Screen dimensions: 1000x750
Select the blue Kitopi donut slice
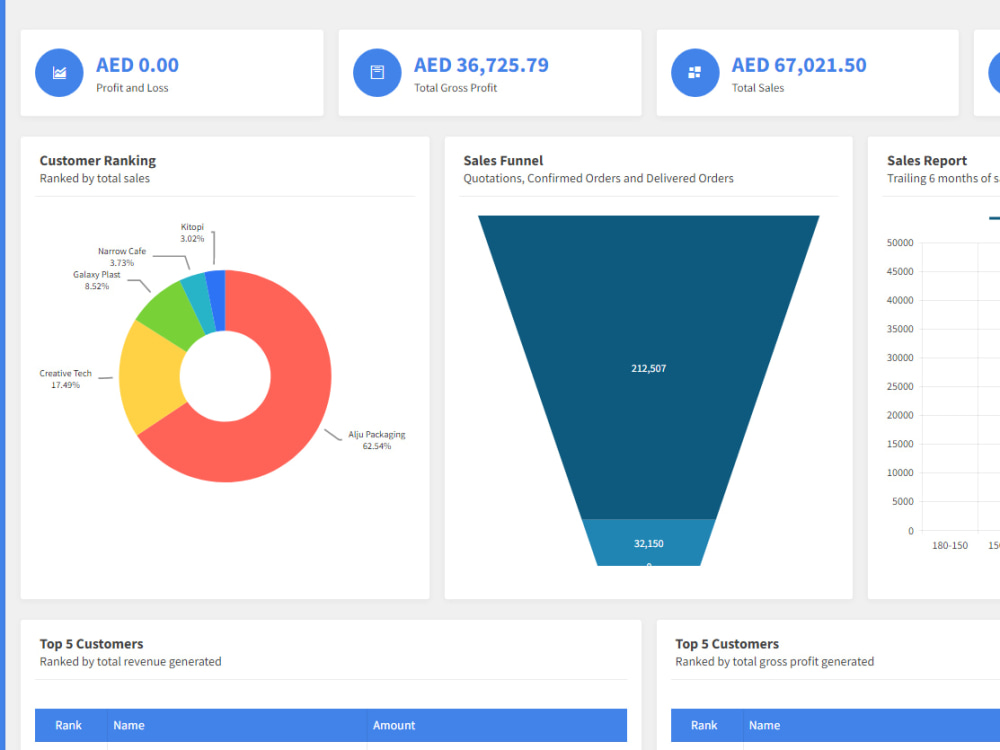[x=217, y=300]
